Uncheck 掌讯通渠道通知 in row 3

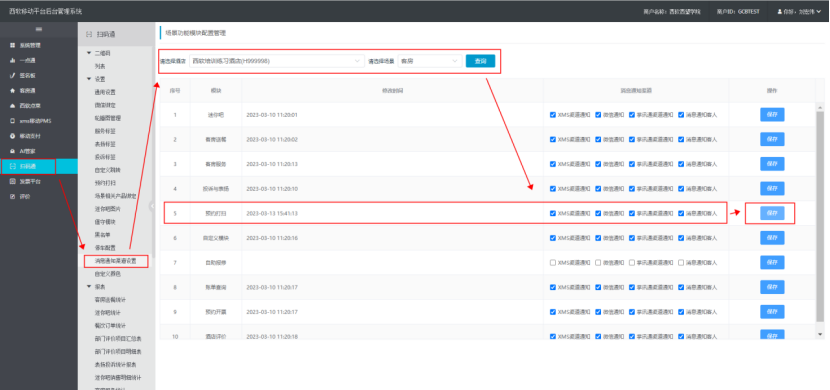coord(632,164)
